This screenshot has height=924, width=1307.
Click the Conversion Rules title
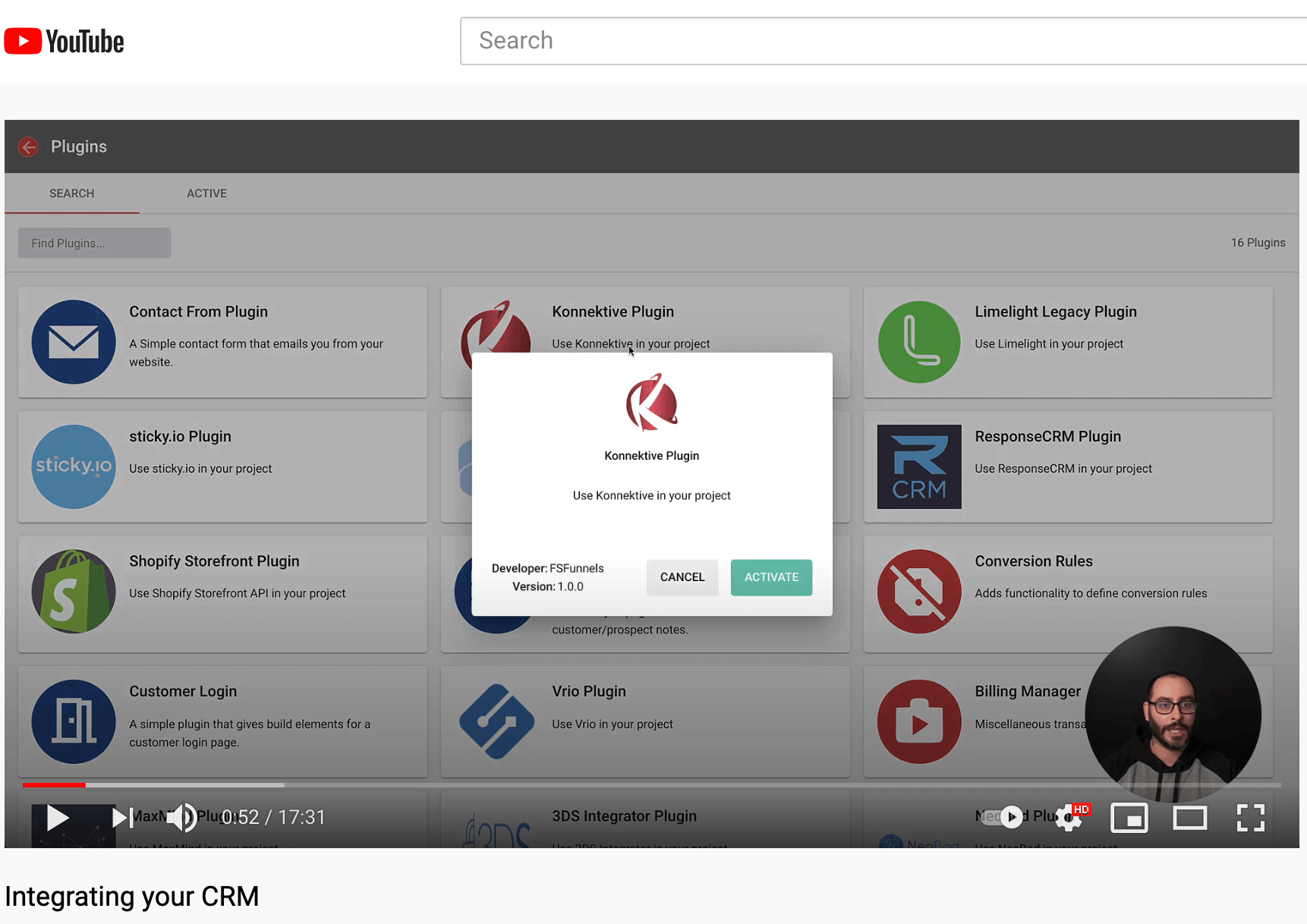1034,561
